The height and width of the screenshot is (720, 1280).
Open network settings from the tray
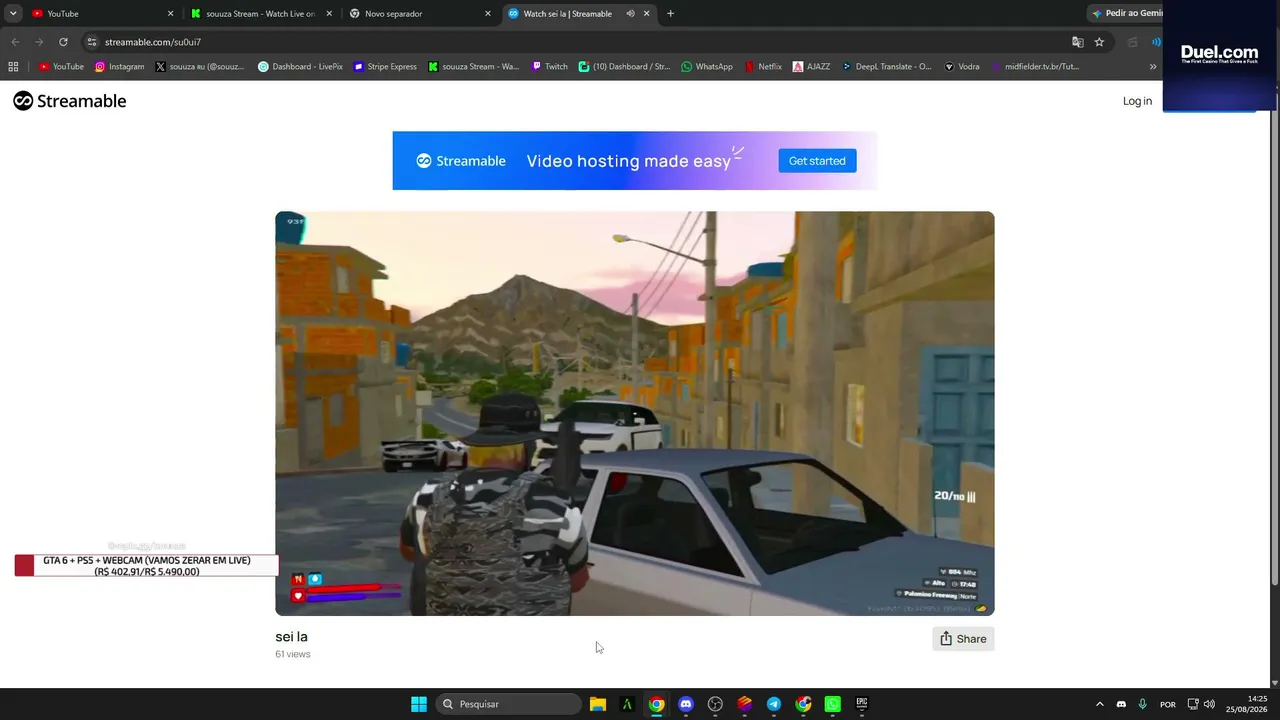tap(1193, 704)
